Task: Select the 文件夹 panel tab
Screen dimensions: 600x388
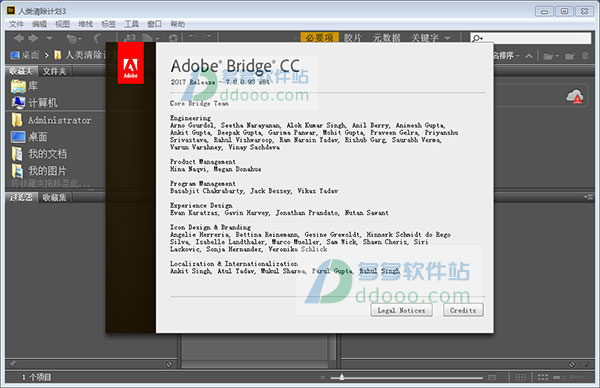Action: [54, 71]
